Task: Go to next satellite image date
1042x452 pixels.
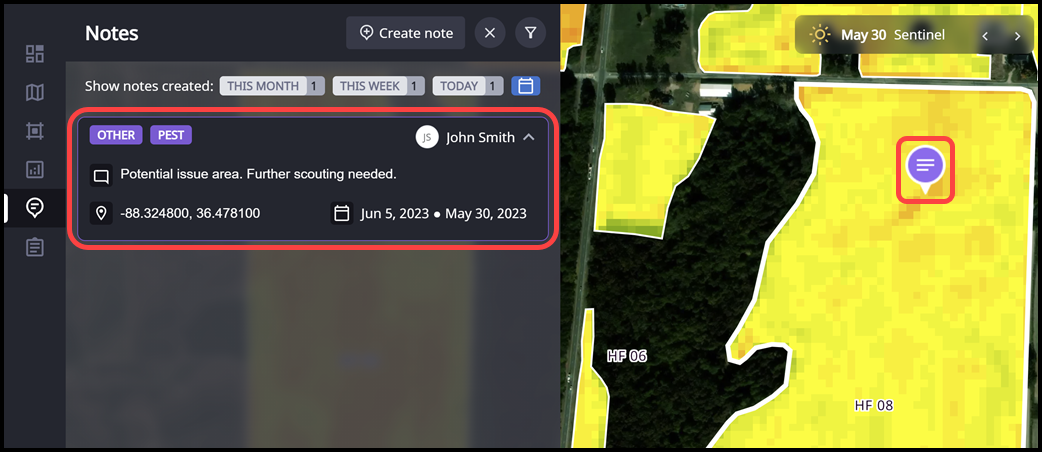Action: coord(1017,35)
